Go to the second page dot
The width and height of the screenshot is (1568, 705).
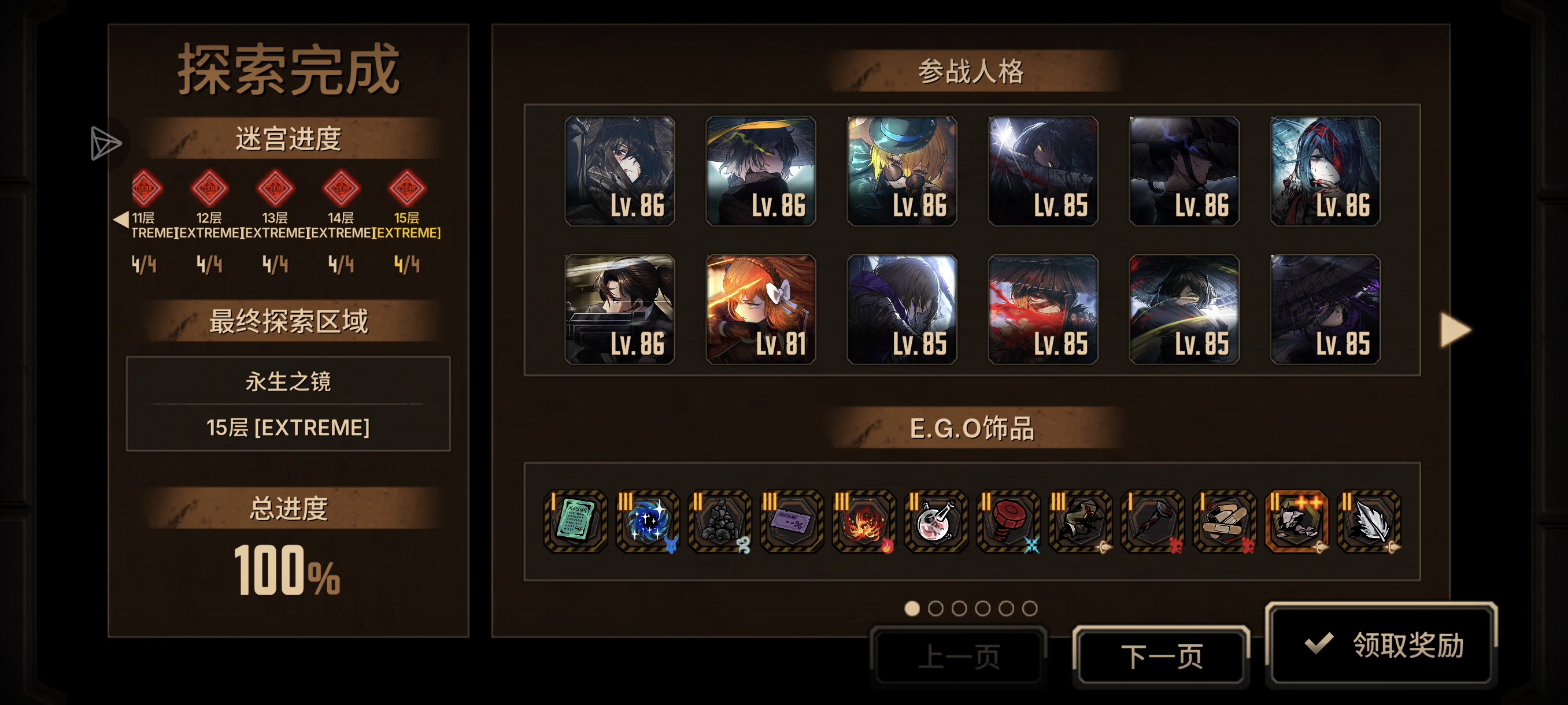(935, 608)
